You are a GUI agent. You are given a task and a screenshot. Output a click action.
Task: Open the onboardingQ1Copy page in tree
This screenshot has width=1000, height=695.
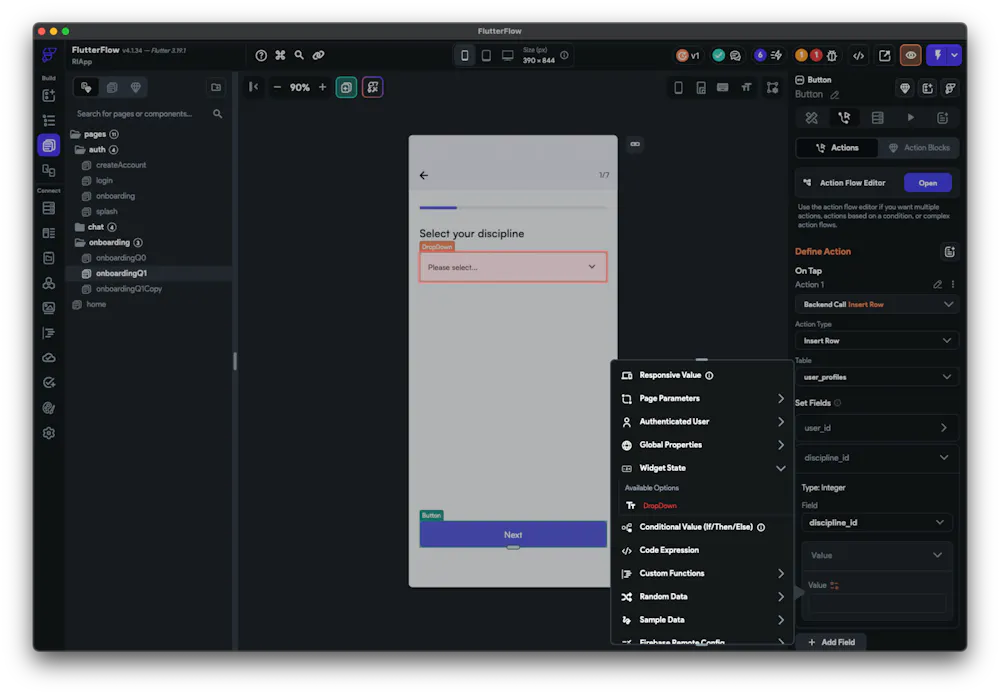129,289
